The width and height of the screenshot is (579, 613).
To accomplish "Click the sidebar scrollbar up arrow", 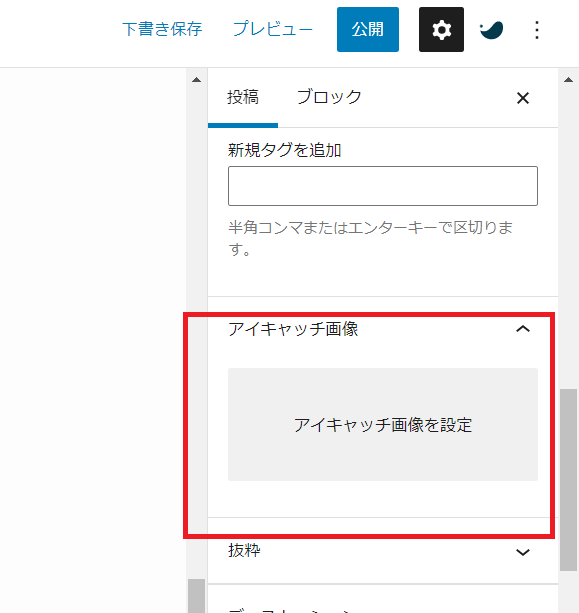I will click(568, 80).
